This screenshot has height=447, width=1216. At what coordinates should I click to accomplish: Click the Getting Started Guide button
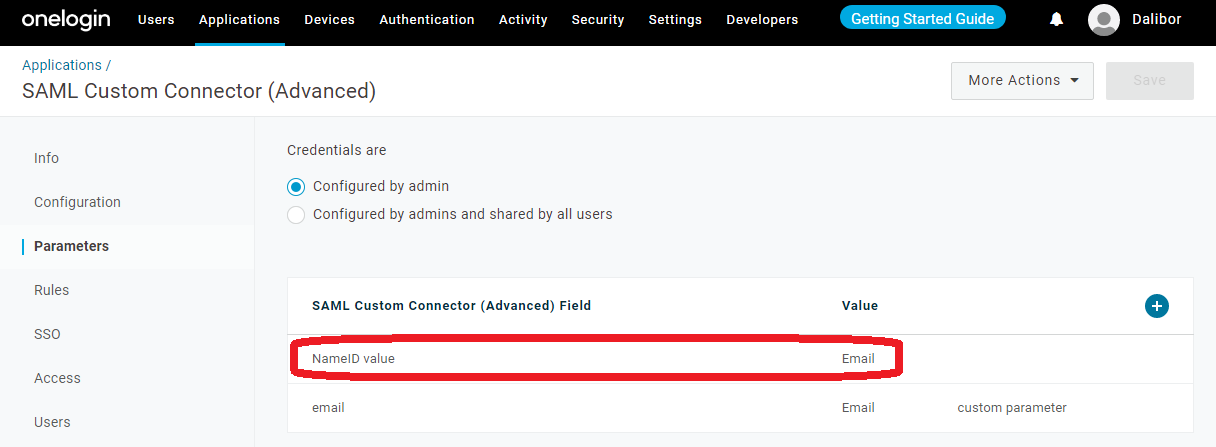tap(922, 19)
